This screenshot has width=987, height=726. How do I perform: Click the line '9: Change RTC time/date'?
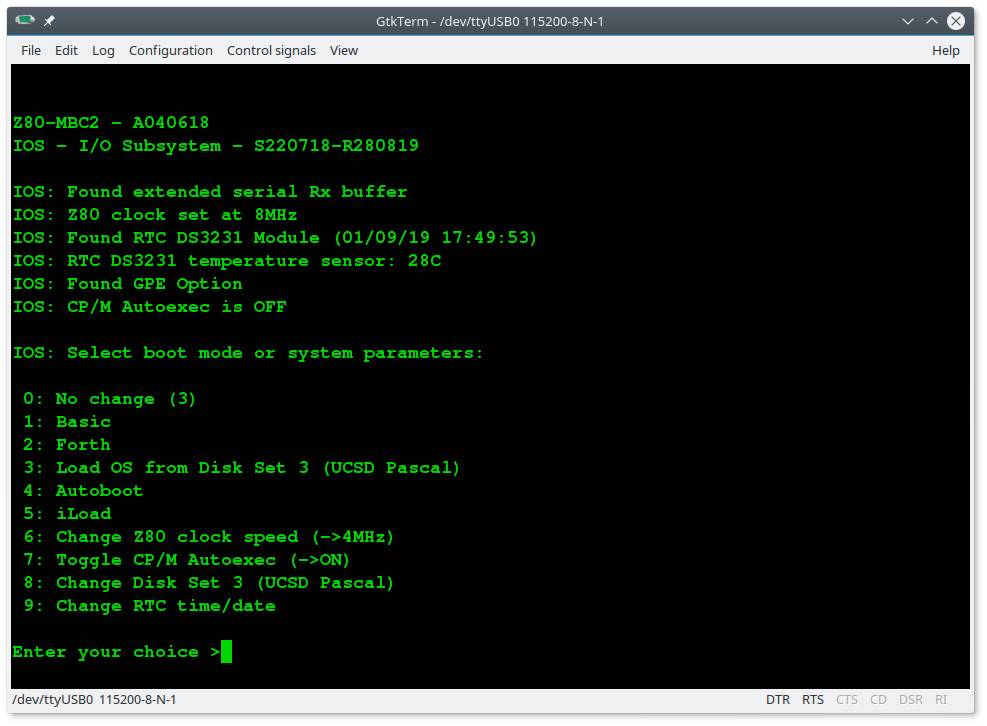150,606
